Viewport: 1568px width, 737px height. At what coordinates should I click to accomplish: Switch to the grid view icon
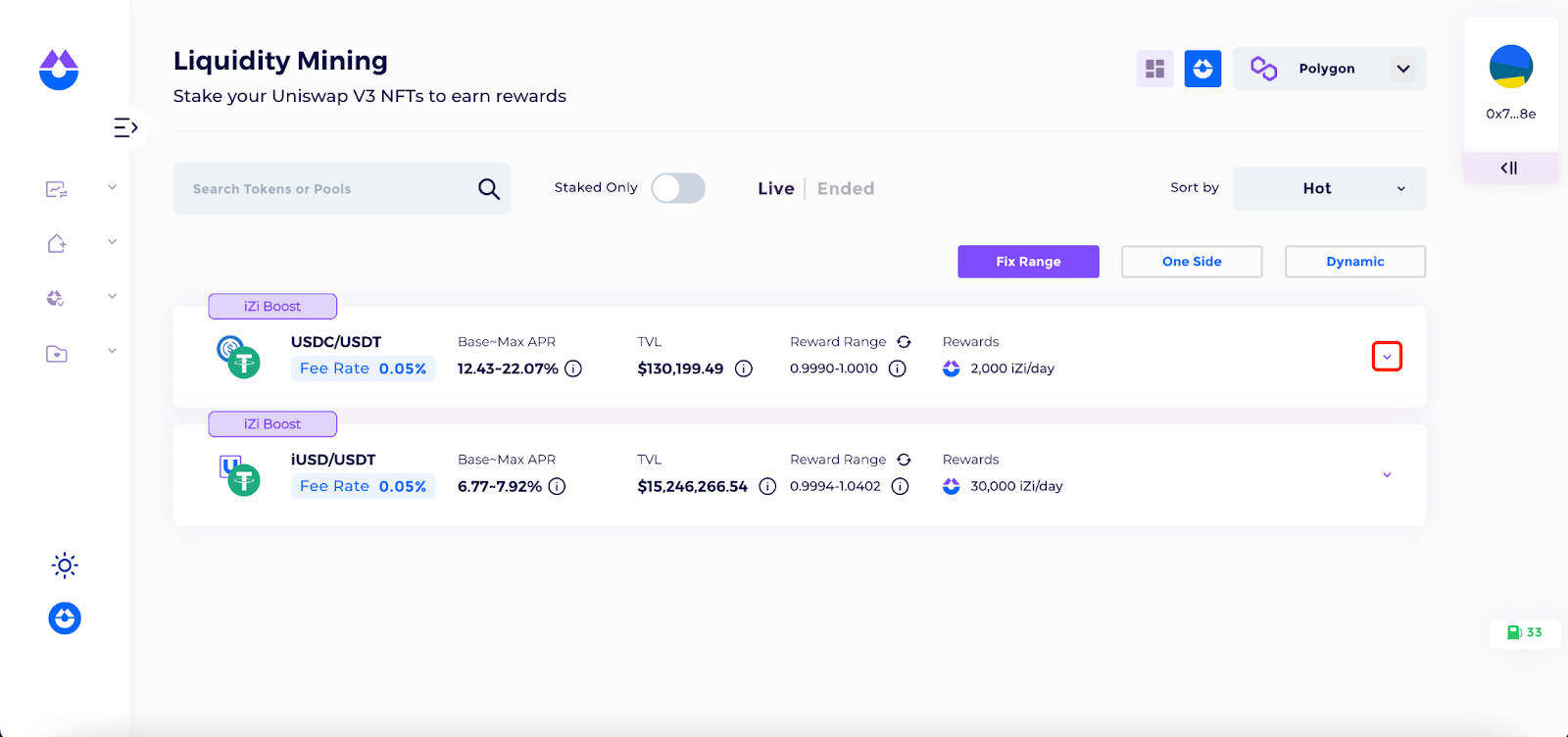tap(1155, 69)
